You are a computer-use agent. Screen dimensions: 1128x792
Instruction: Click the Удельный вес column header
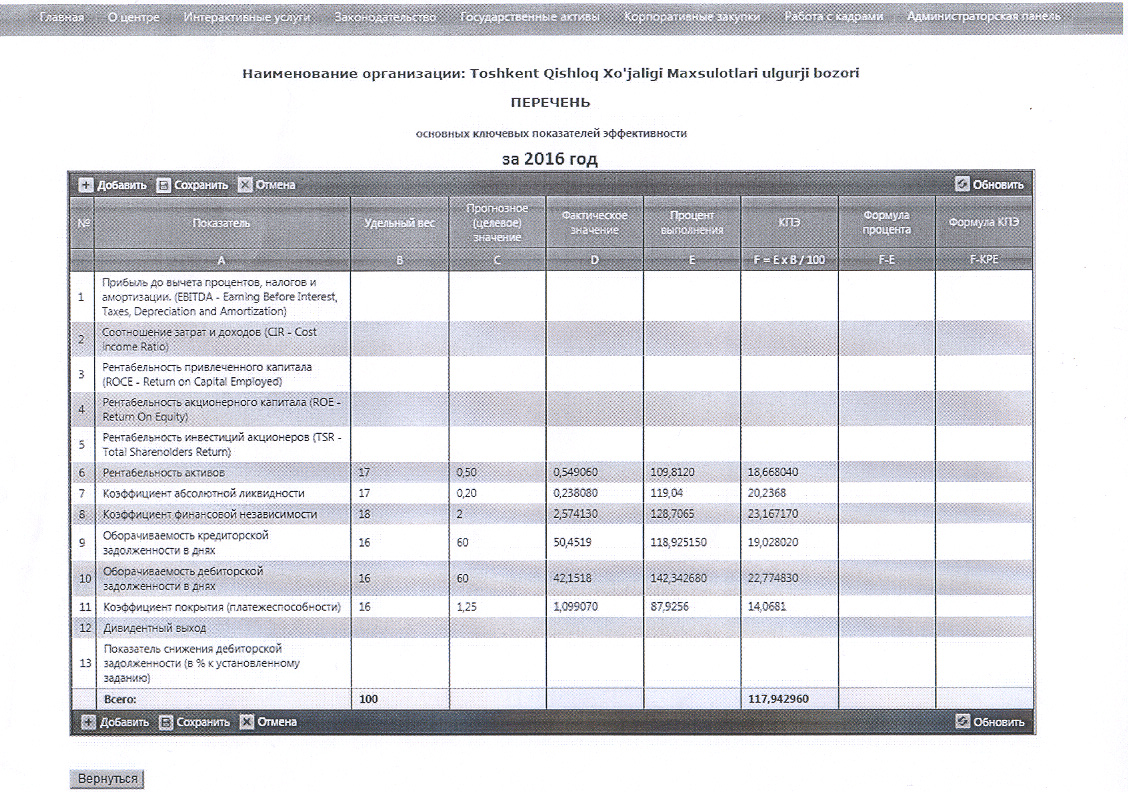(399, 222)
